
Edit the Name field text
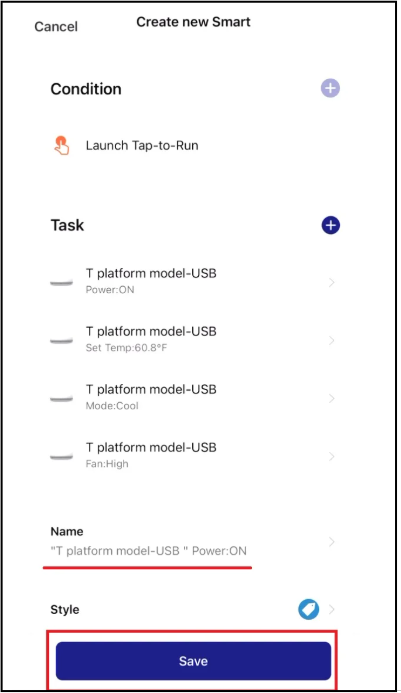(149, 551)
